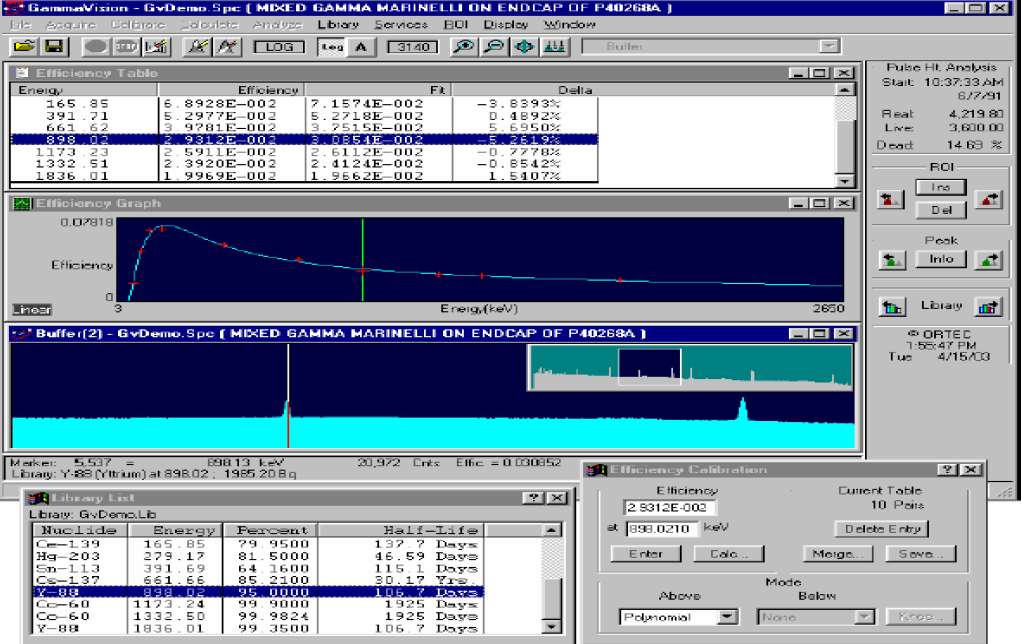Toggle the Linear label on Efficiency Graph
This screenshot has height=644, width=1021.
click(x=32, y=309)
